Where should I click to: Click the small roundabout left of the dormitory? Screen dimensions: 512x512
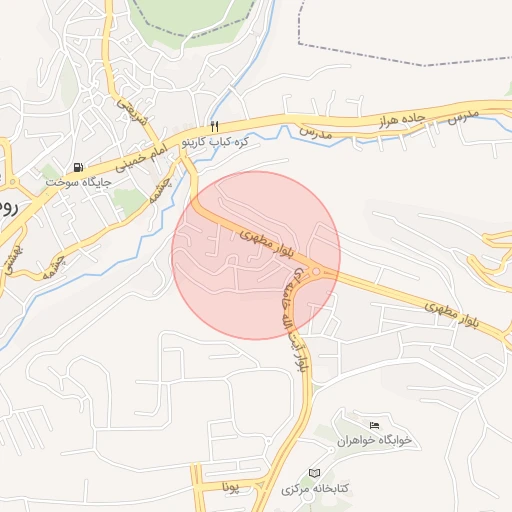coord(331,450)
